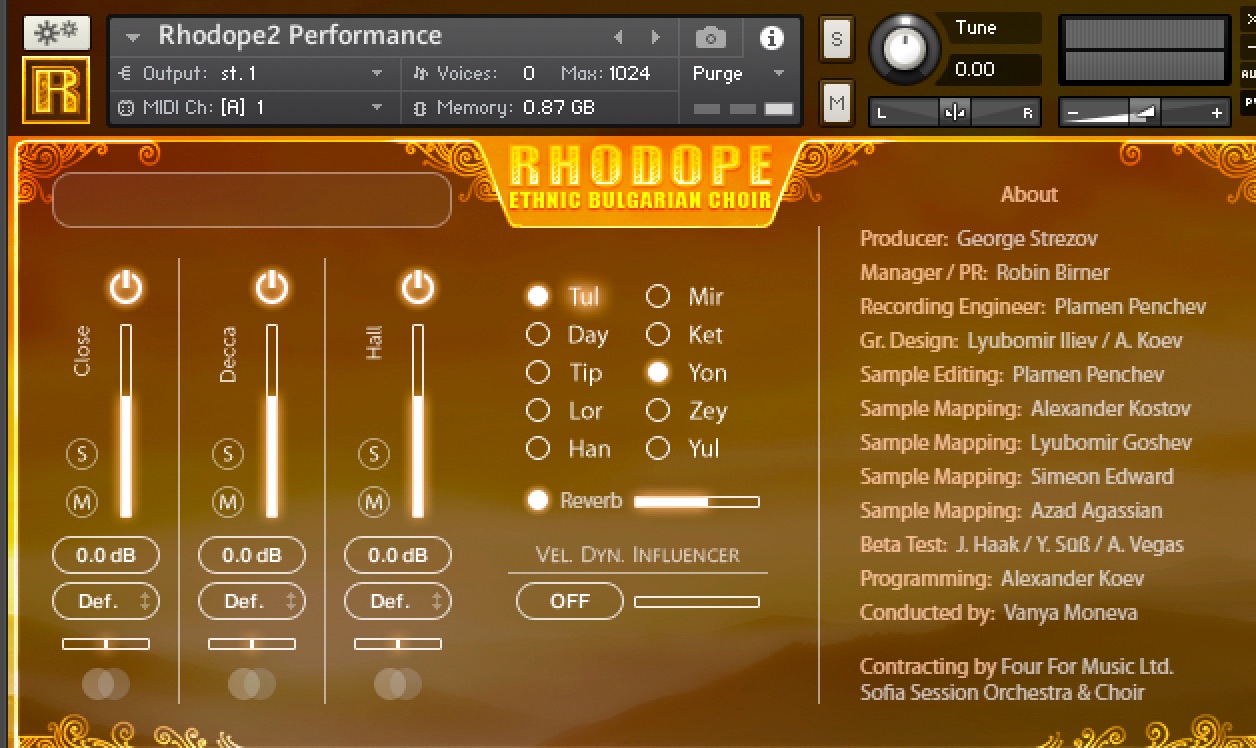1256x748 pixels.
Task: Adjust the Reverb amount slider
Action: tap(696, 502)
